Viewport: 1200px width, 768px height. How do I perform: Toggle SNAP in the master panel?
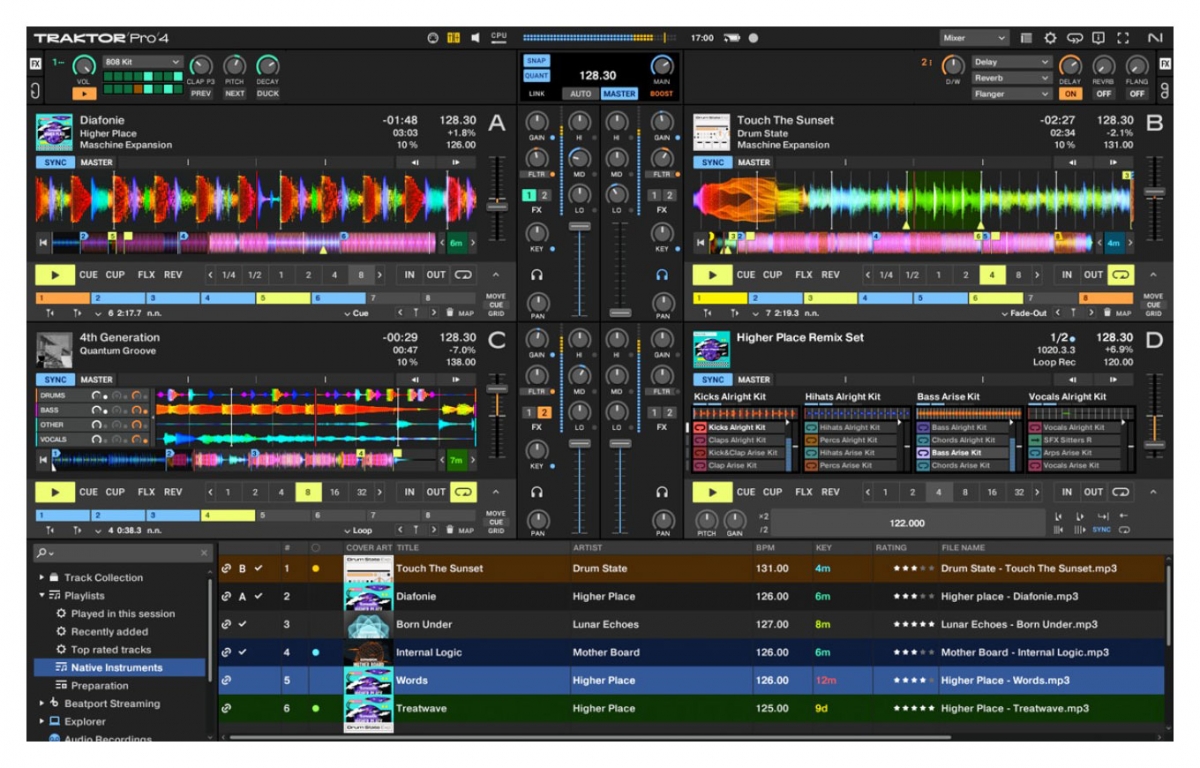(536, 61)
